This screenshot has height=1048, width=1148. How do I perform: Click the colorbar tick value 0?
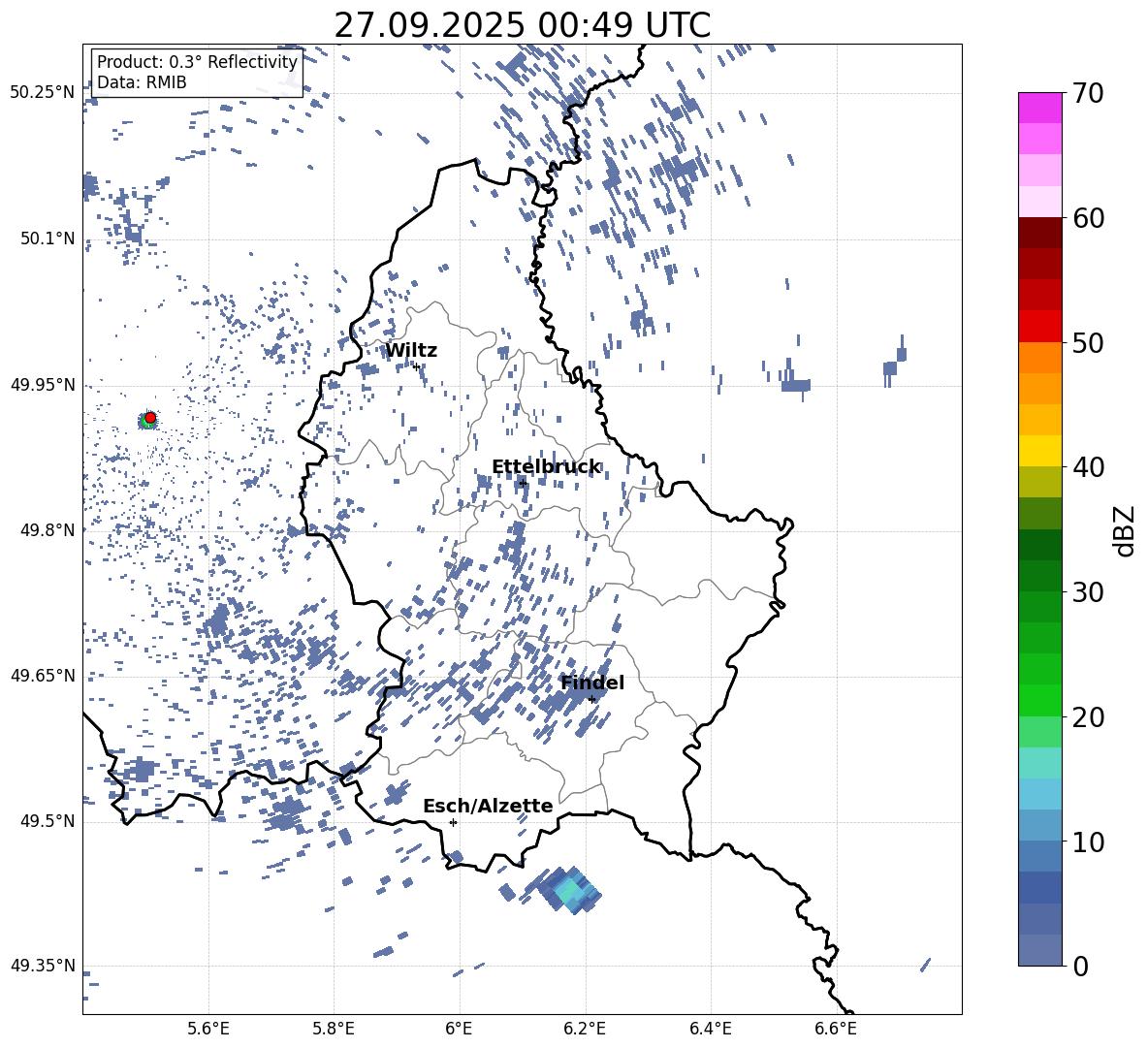[1080, 966]
